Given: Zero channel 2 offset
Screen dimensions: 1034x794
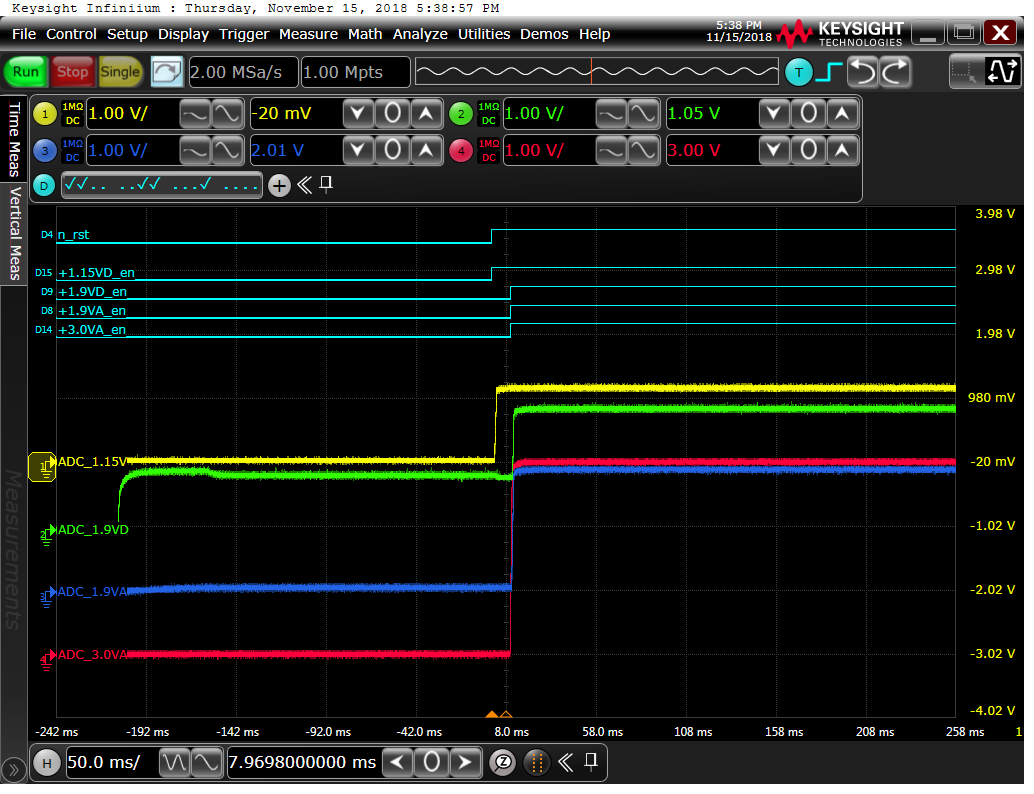Looking at the screenshot, I should point(808,114).
